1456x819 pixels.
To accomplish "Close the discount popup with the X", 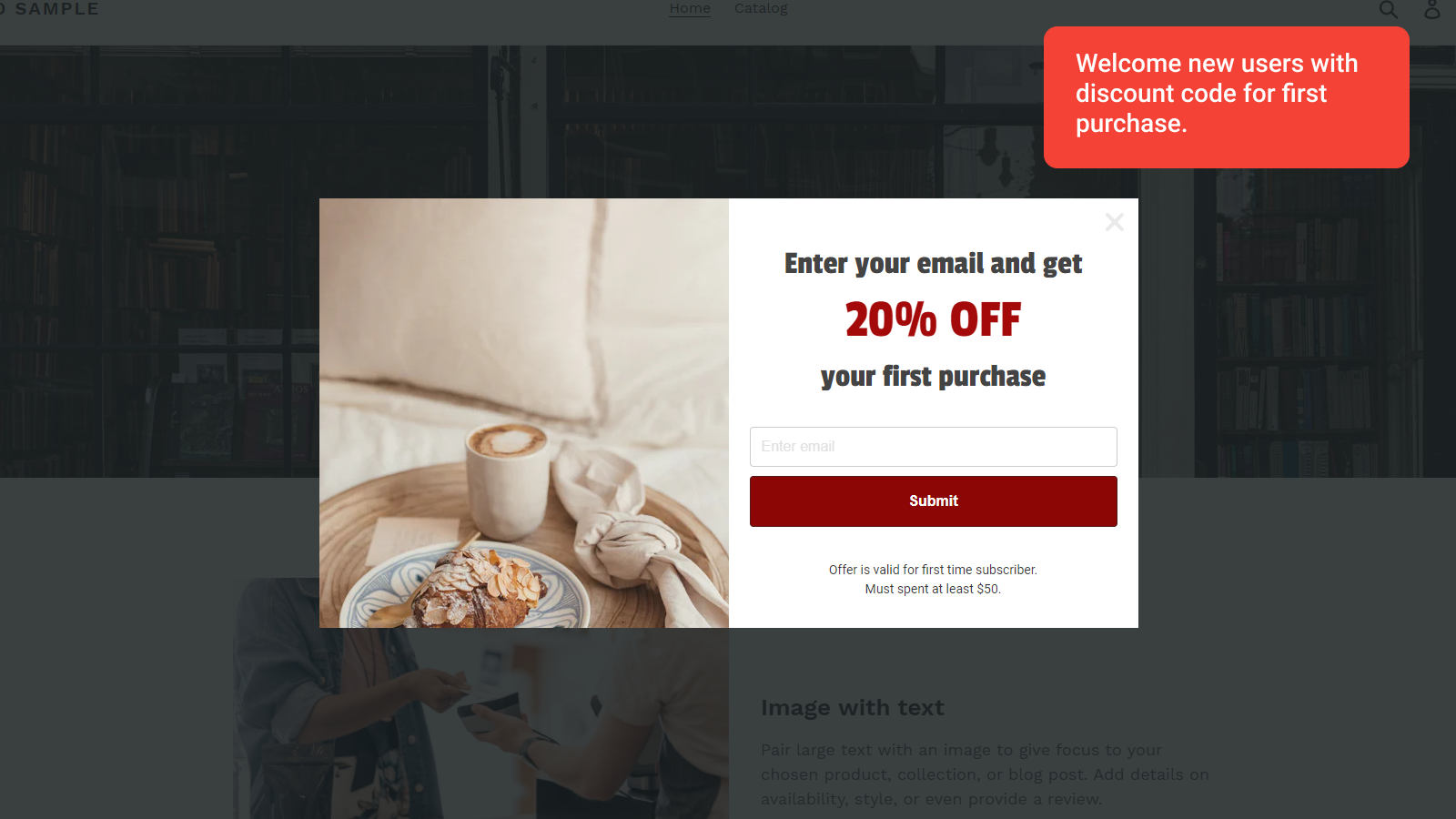I will 1115,222.
